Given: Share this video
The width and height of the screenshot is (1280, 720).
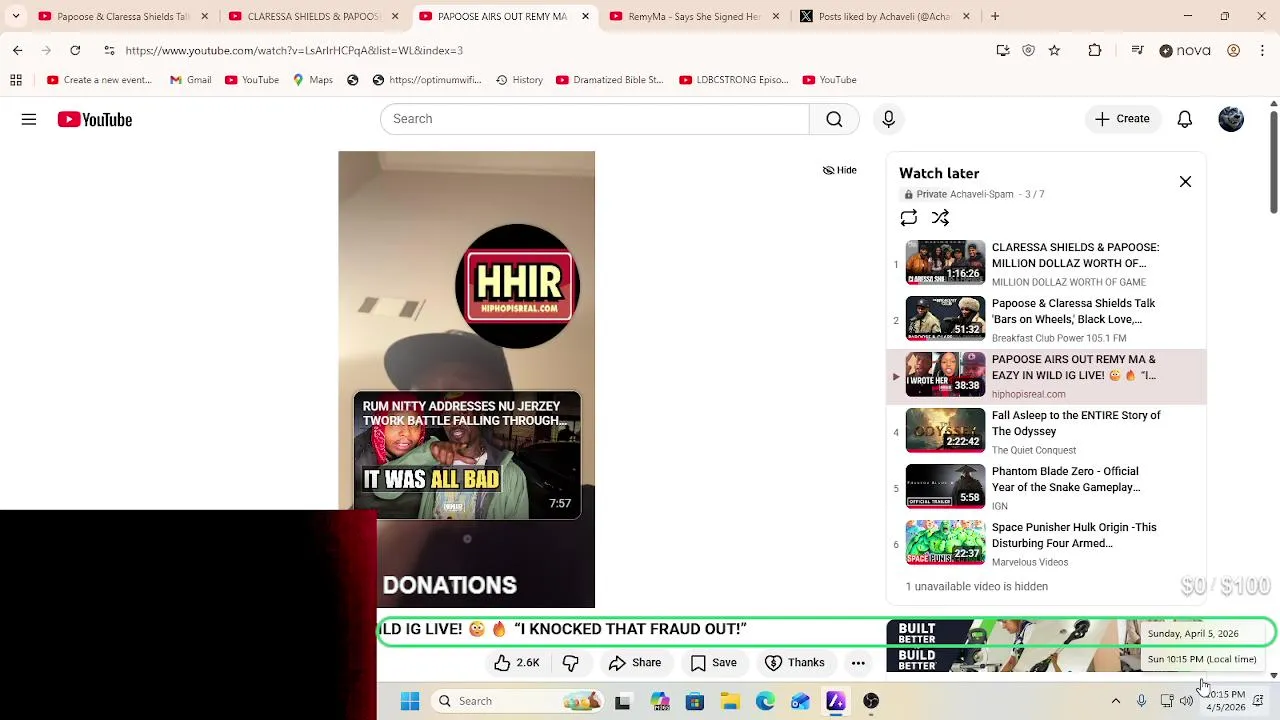Looking at the screenshot, I should click(634, 663).
